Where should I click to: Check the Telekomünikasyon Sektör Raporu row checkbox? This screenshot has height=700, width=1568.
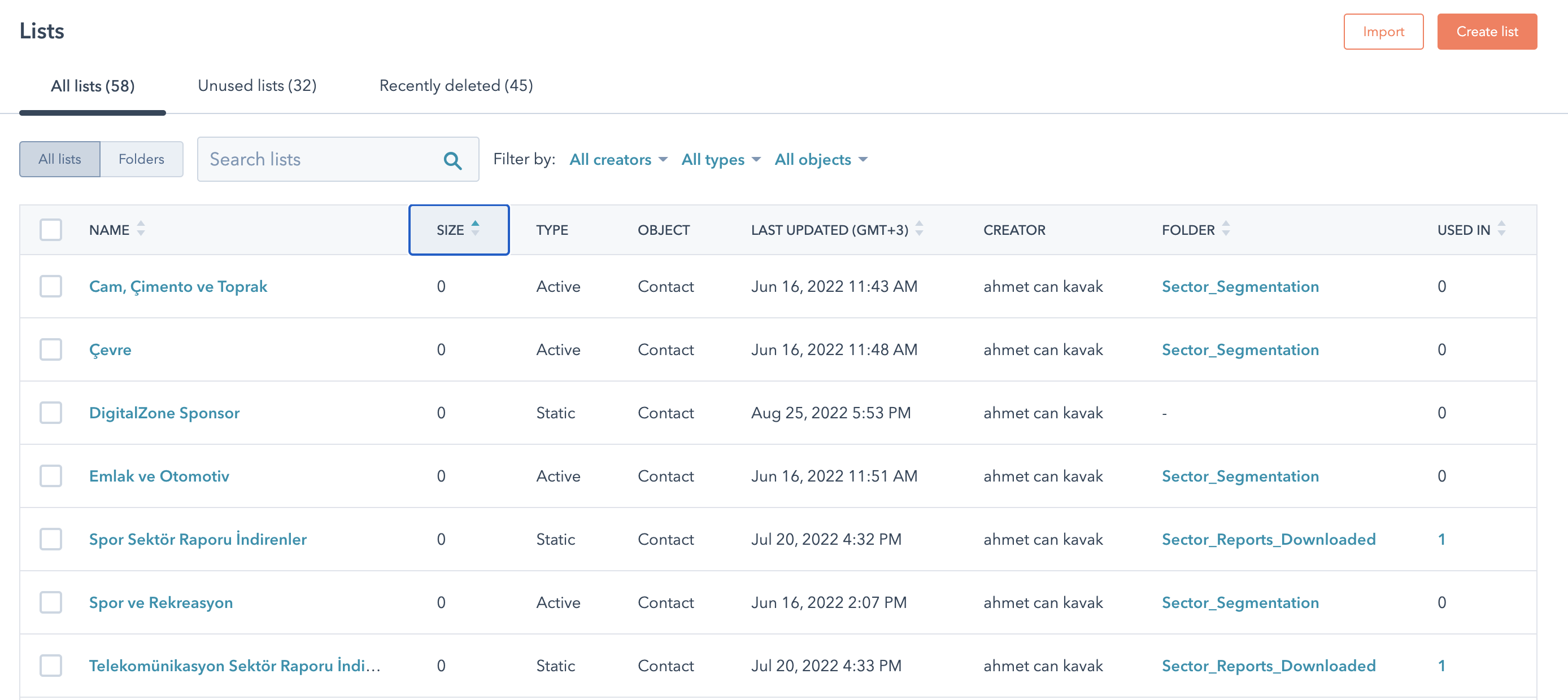[x=50, y=666]
